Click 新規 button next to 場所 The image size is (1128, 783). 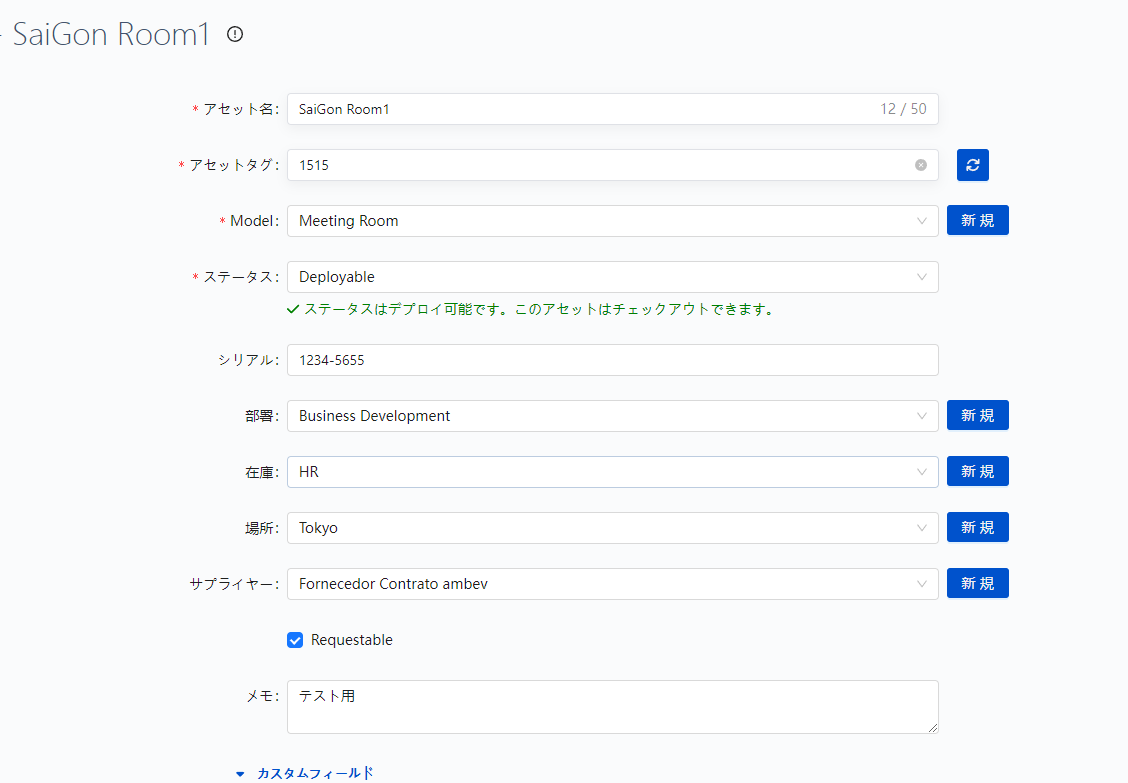click(977, 527)
